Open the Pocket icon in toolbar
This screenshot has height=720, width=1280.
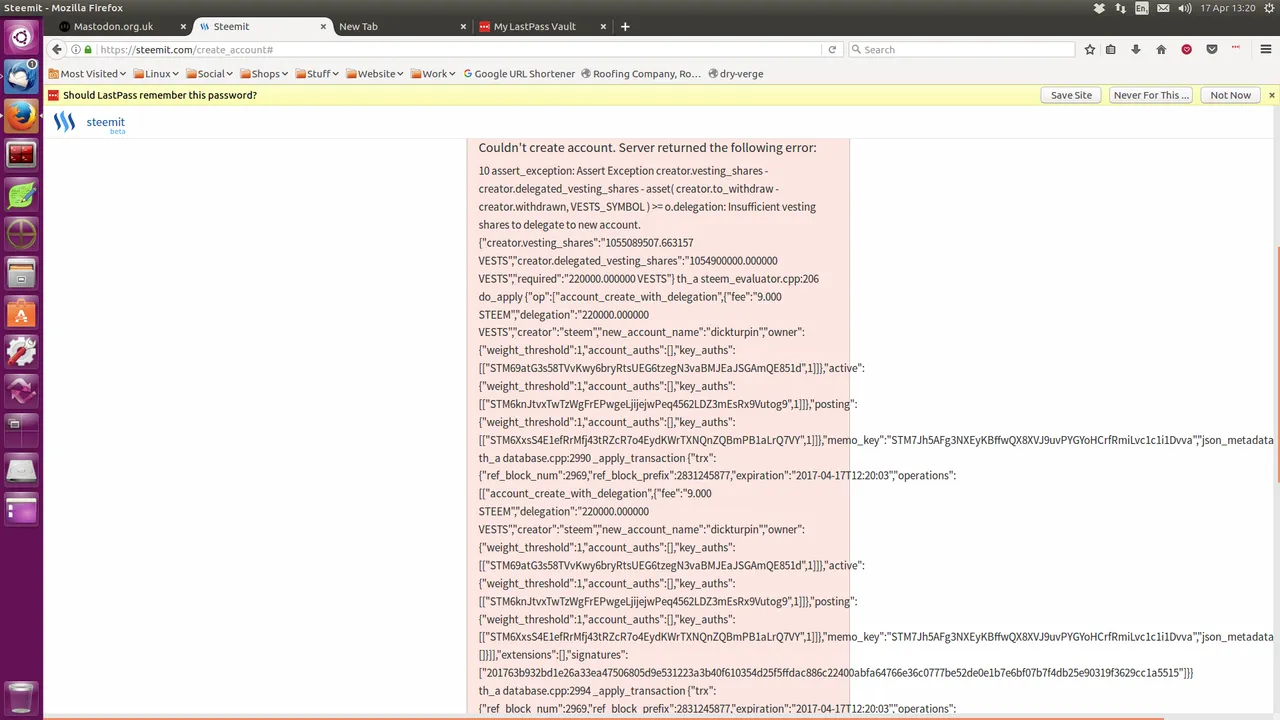(x=1212, y=49)
